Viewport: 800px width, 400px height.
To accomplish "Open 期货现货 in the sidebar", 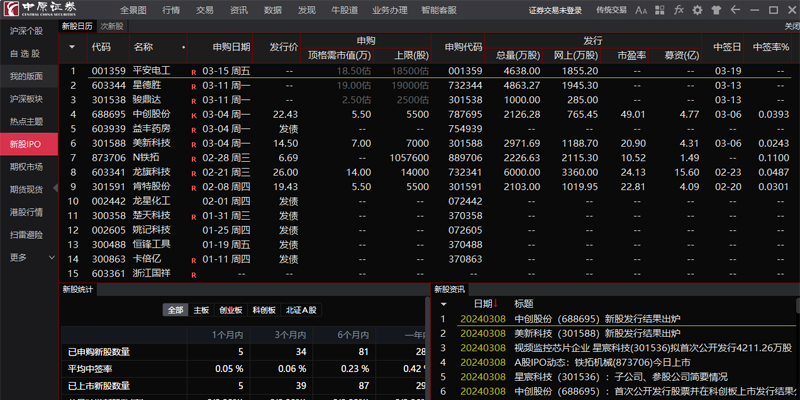I will [x=29, y=189].
